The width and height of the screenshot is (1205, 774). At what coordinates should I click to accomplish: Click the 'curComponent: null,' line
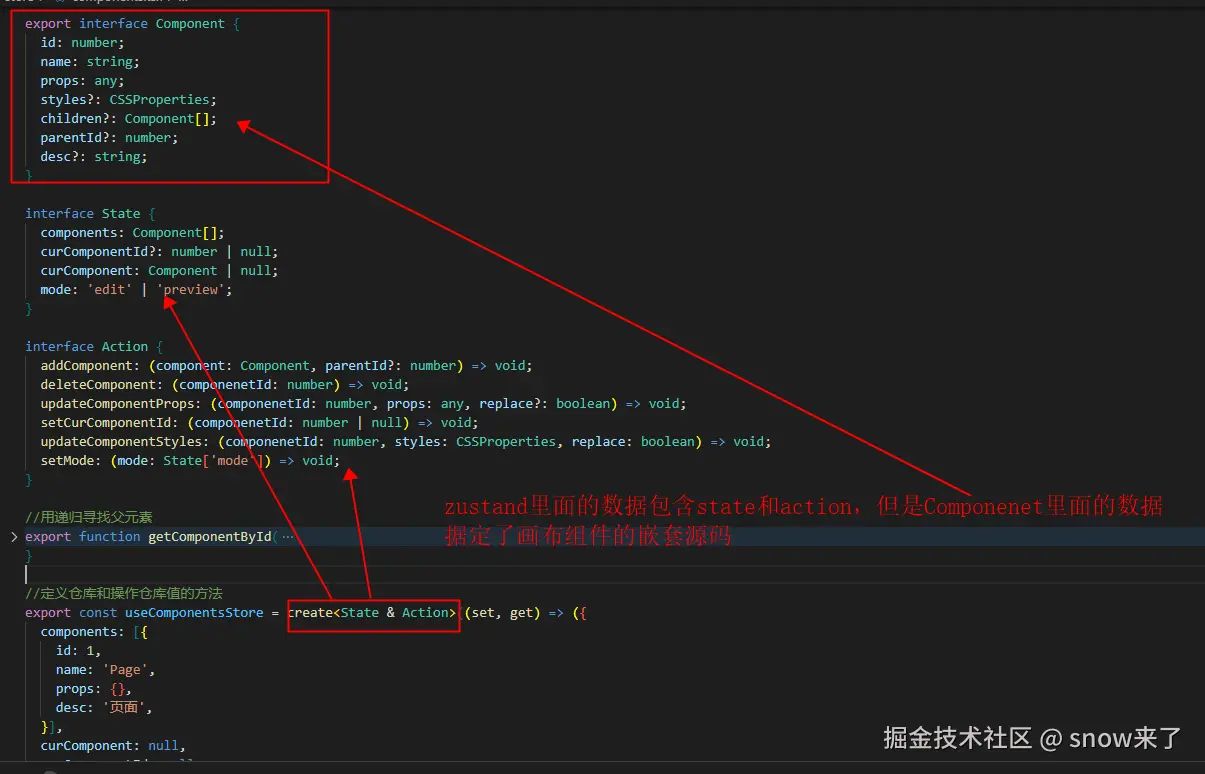[113, 746]
